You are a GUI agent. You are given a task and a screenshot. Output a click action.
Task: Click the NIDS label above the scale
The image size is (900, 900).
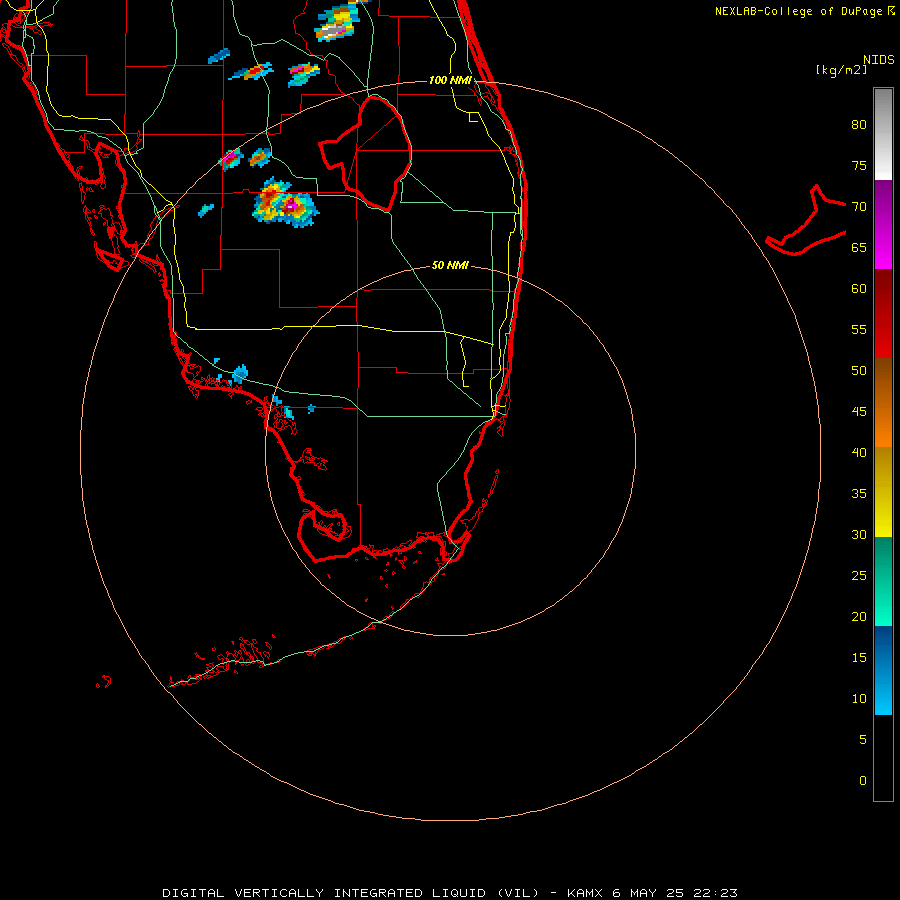click(x=879, y=60)
